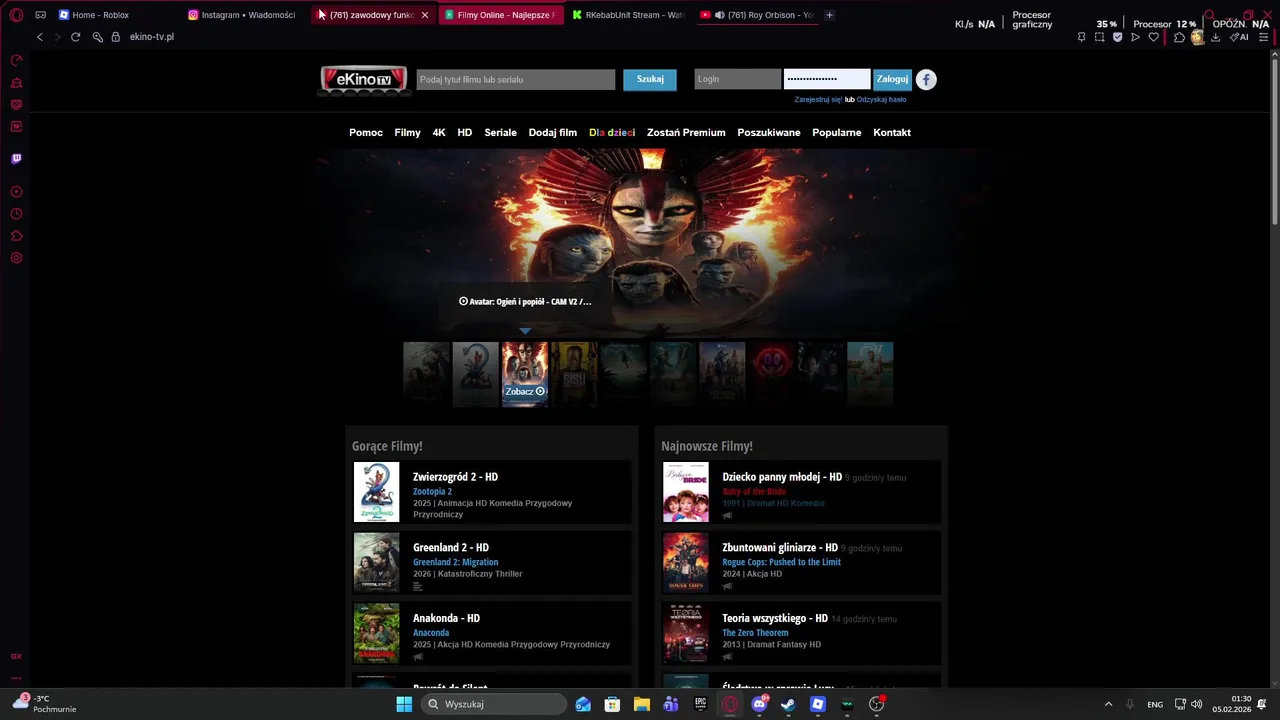The width and height of the screenshot is (1280, 720).
Task: Open the Kontakt menu item
Action: 892,132
